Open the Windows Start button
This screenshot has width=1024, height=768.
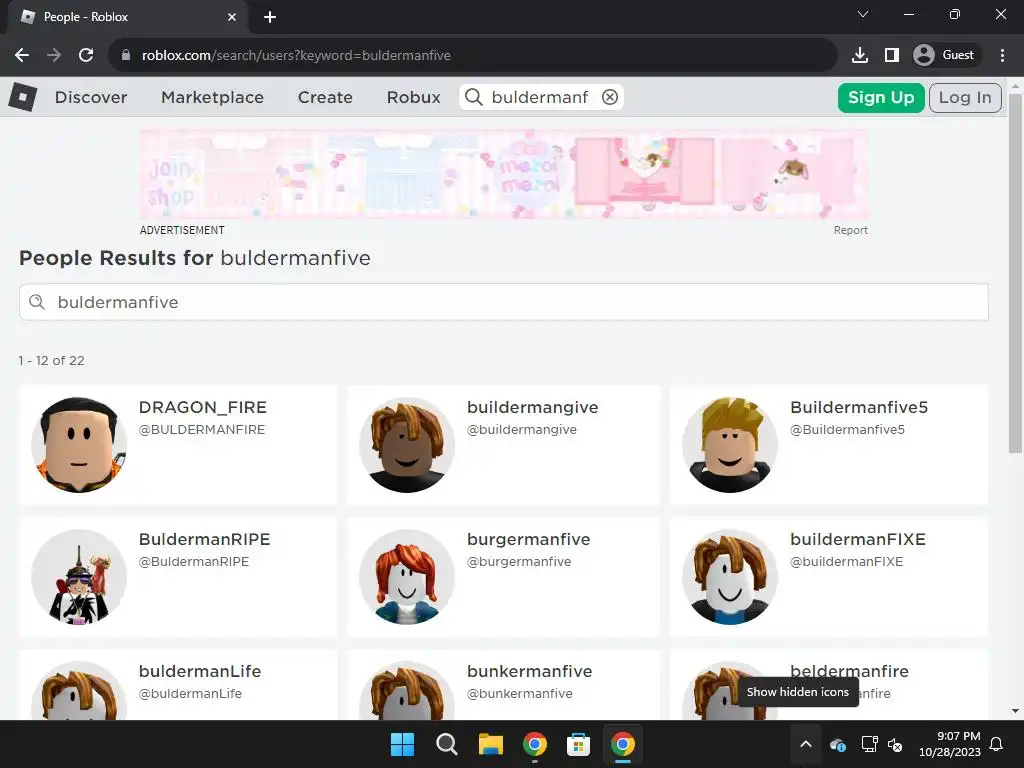click(402, 744)
